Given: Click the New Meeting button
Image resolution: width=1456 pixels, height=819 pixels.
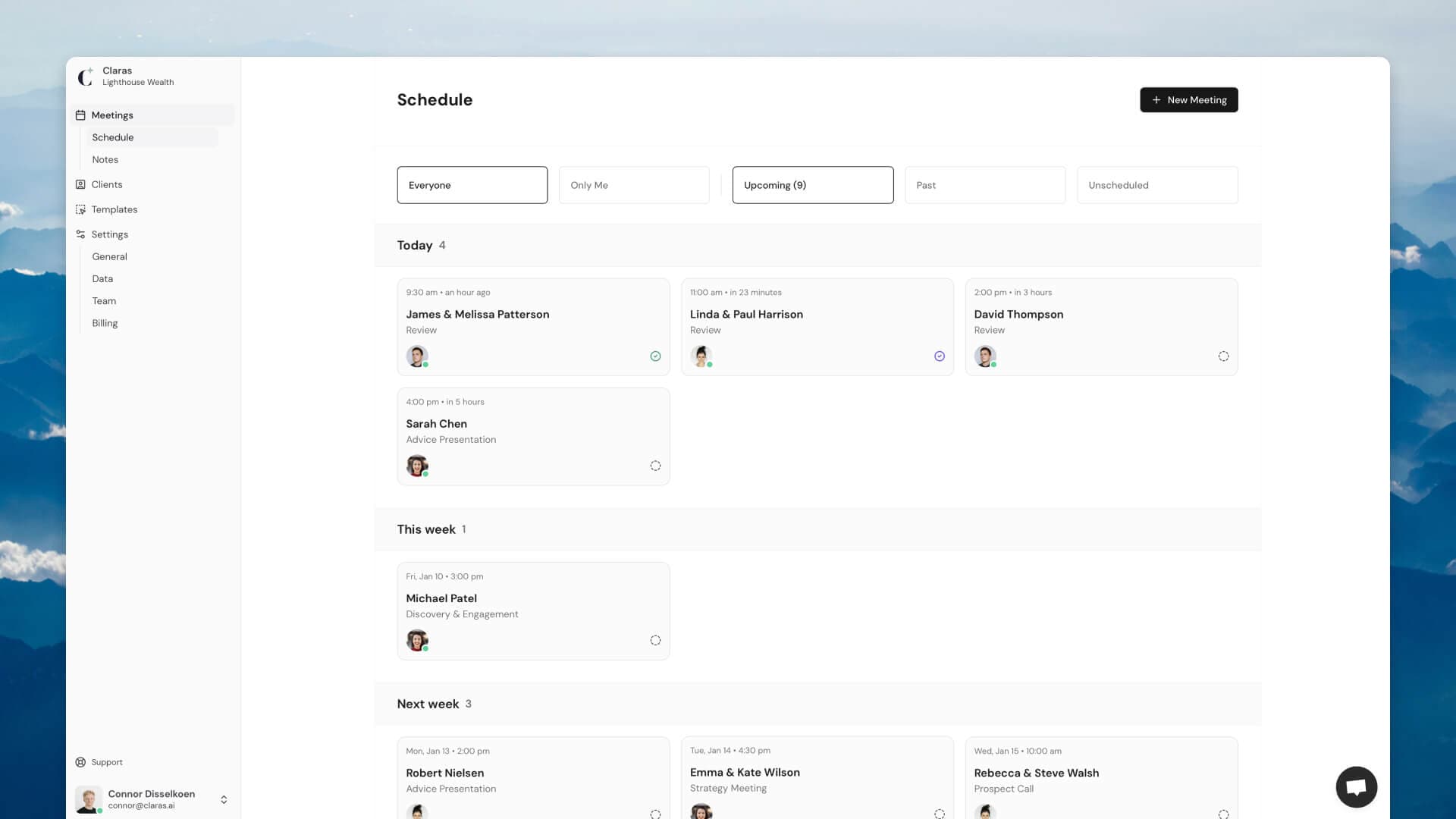Looking at the screenshot, I should [1188, 100].
